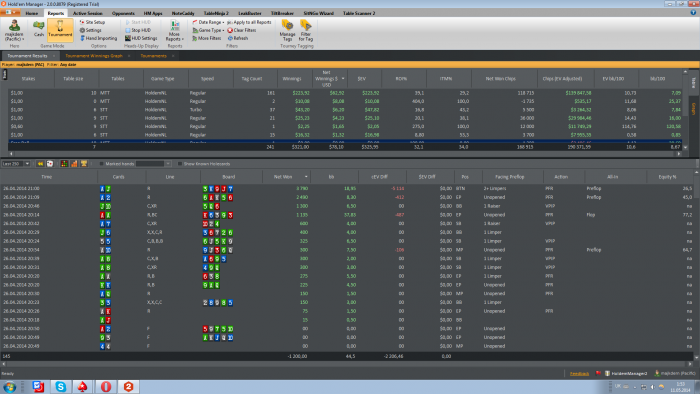Click the Stakes column header

[x=28, y=79]
